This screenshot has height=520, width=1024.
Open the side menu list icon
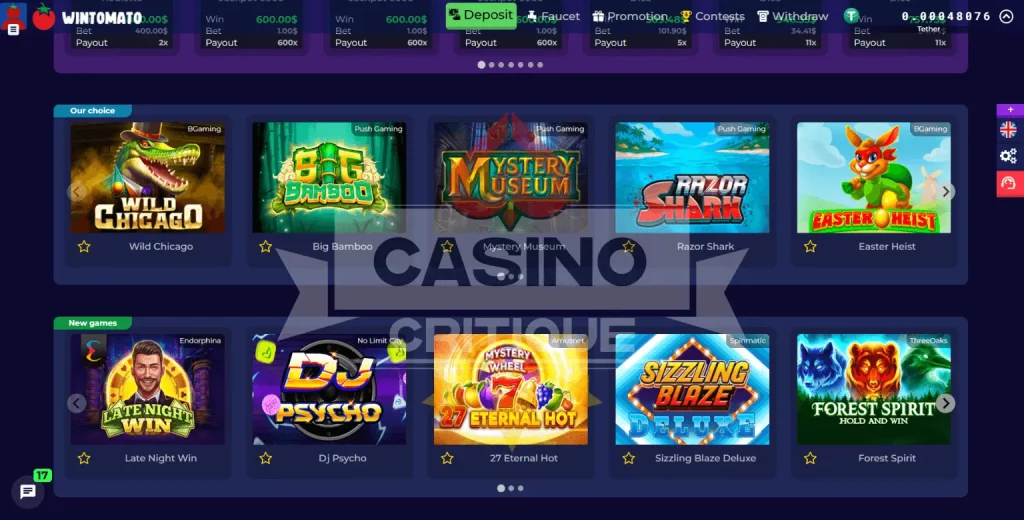[13, 29]
